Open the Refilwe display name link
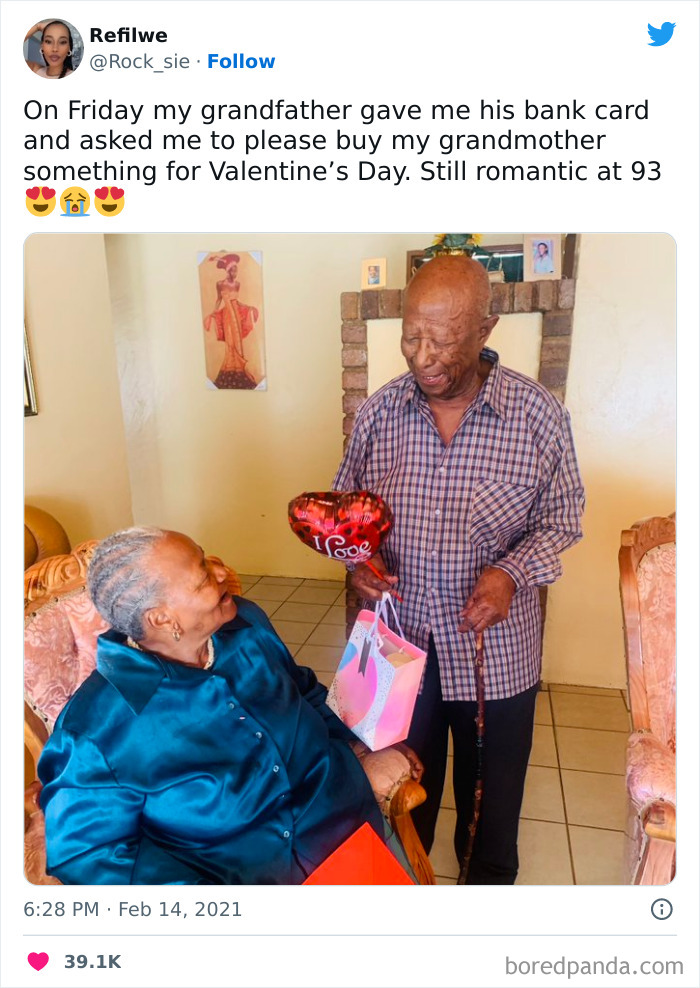The width and height of the screenshot is (700, 988). click(x=129, y=35)
